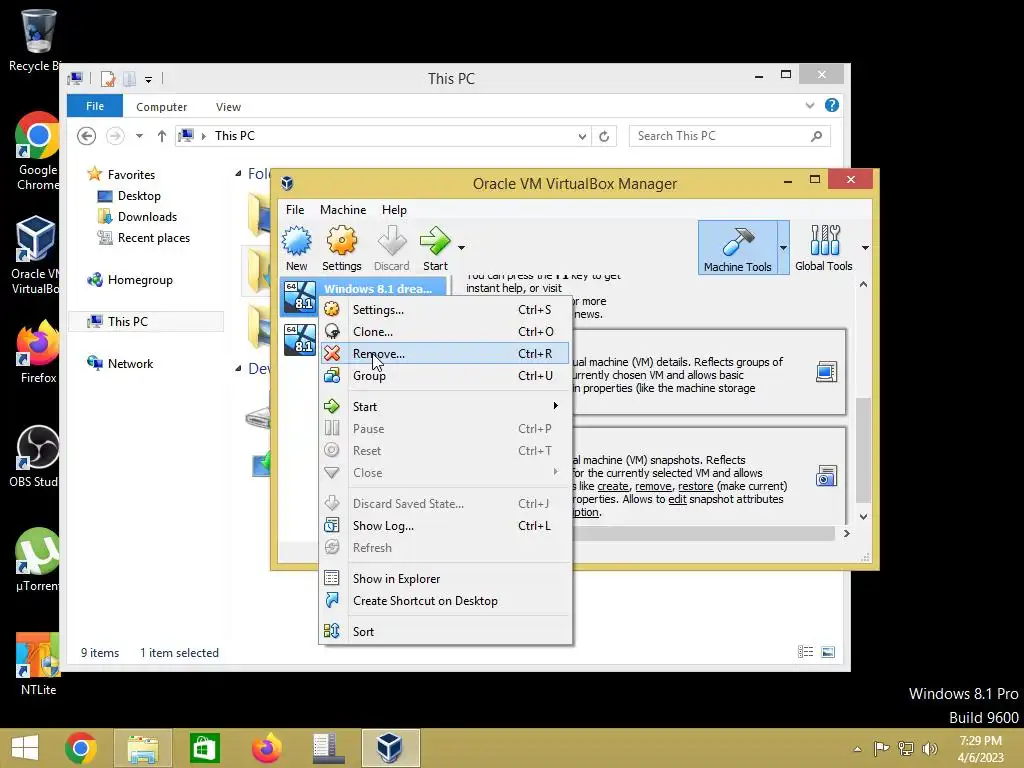Click the green Start arrow icon
This screenshot has height=768, width=1024.
435,241
